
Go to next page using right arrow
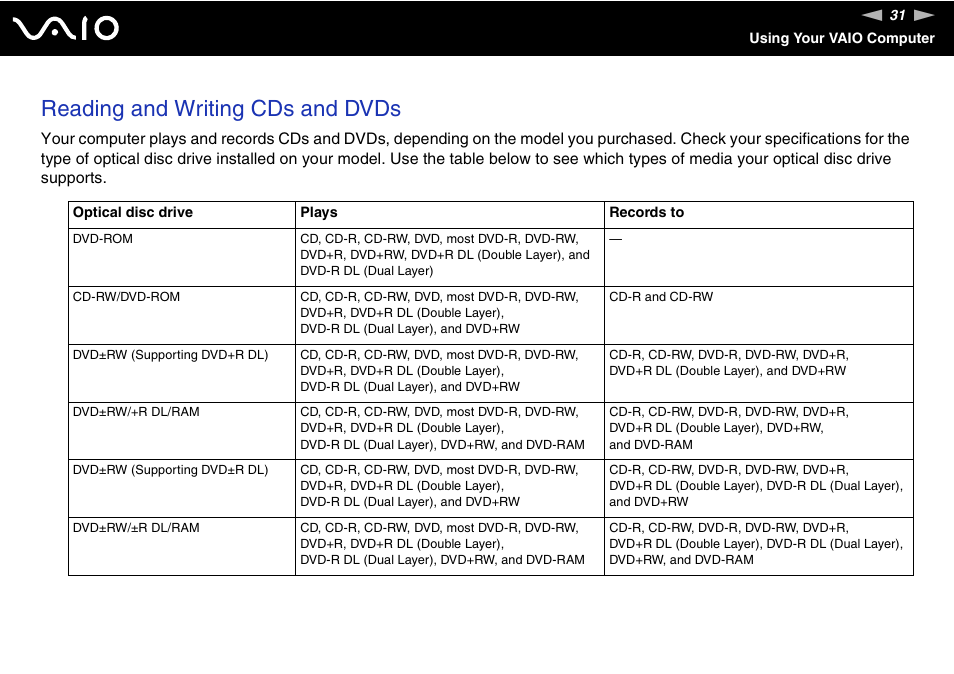[x=924, y=15]
